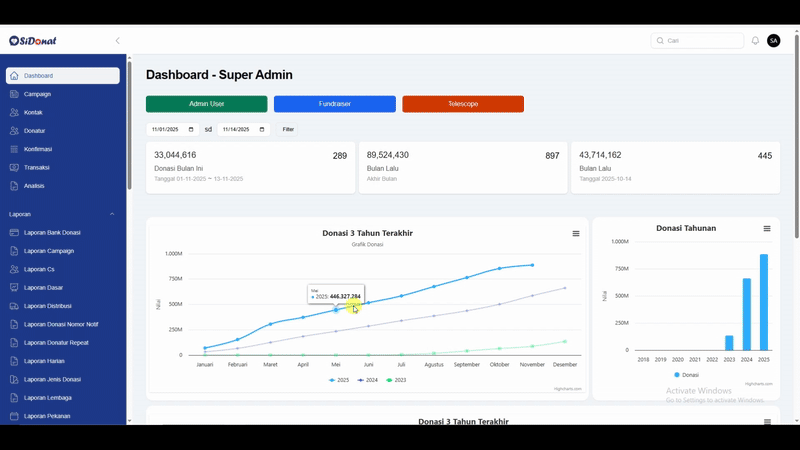The height and width of the screenshot is (450, 800).
Task: Click the SiDonat logo
Action: [x=33, y=41]
